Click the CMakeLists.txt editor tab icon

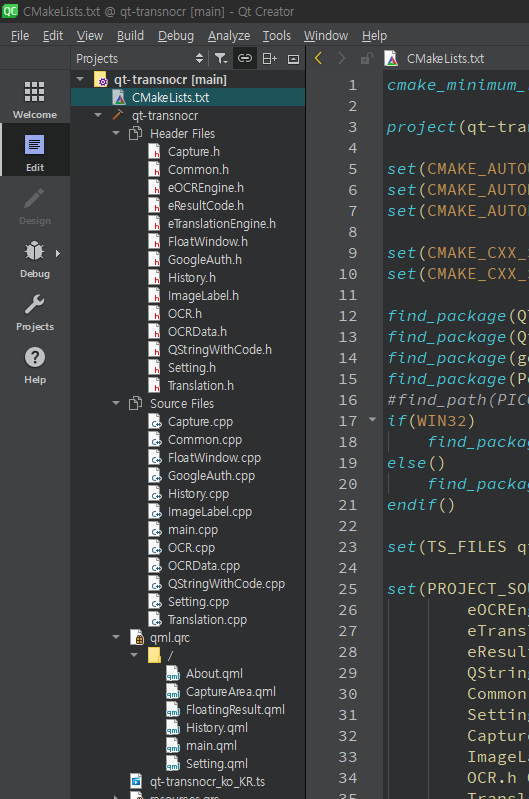point(391,59)
